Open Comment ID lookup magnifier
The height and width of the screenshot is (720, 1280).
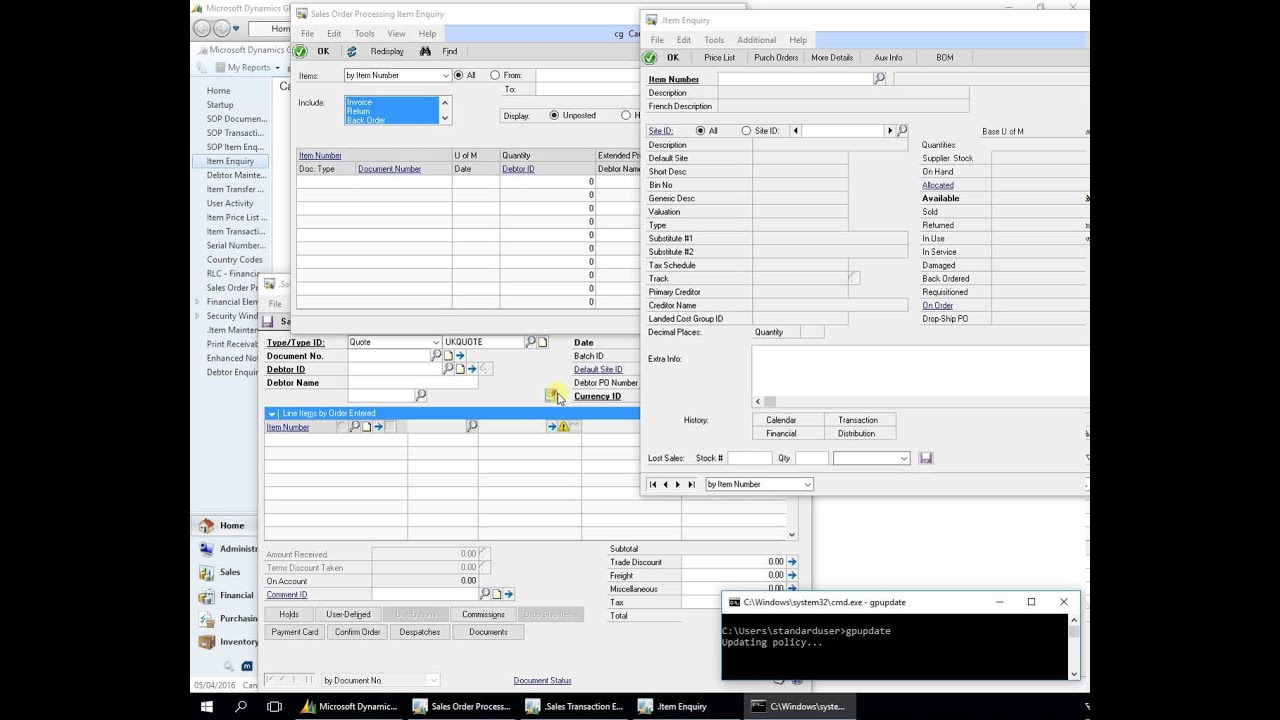485,594
